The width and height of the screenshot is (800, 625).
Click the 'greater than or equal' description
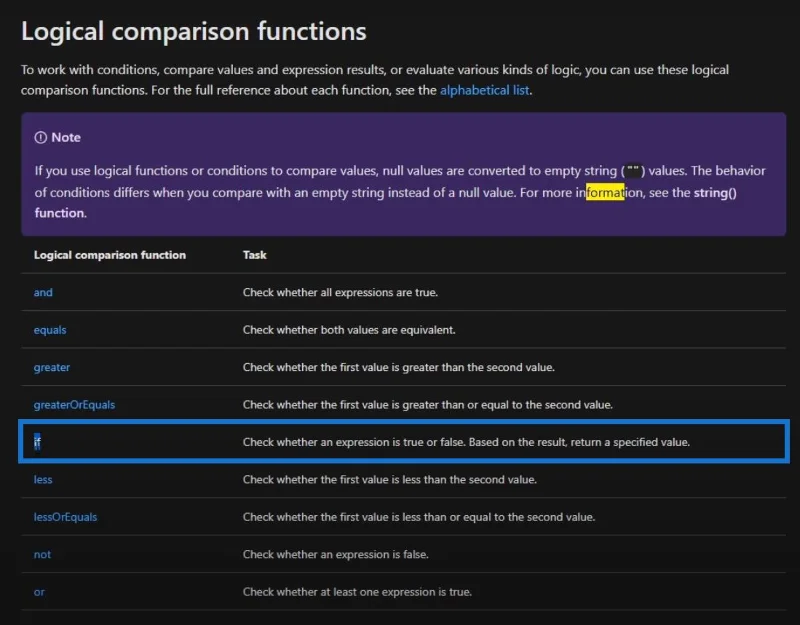point(428,405)
